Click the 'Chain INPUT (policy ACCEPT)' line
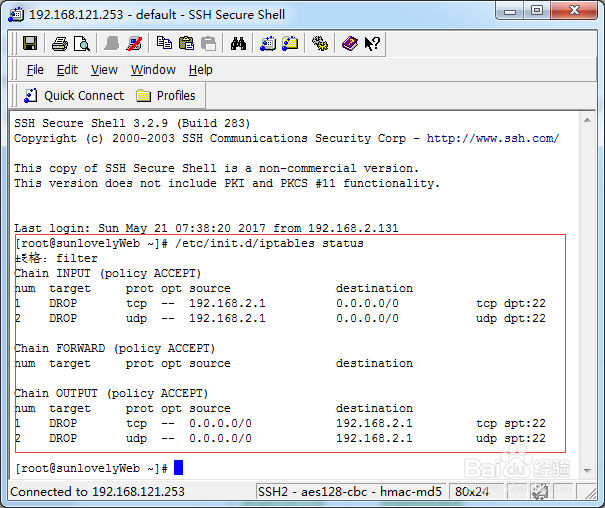 108,273
